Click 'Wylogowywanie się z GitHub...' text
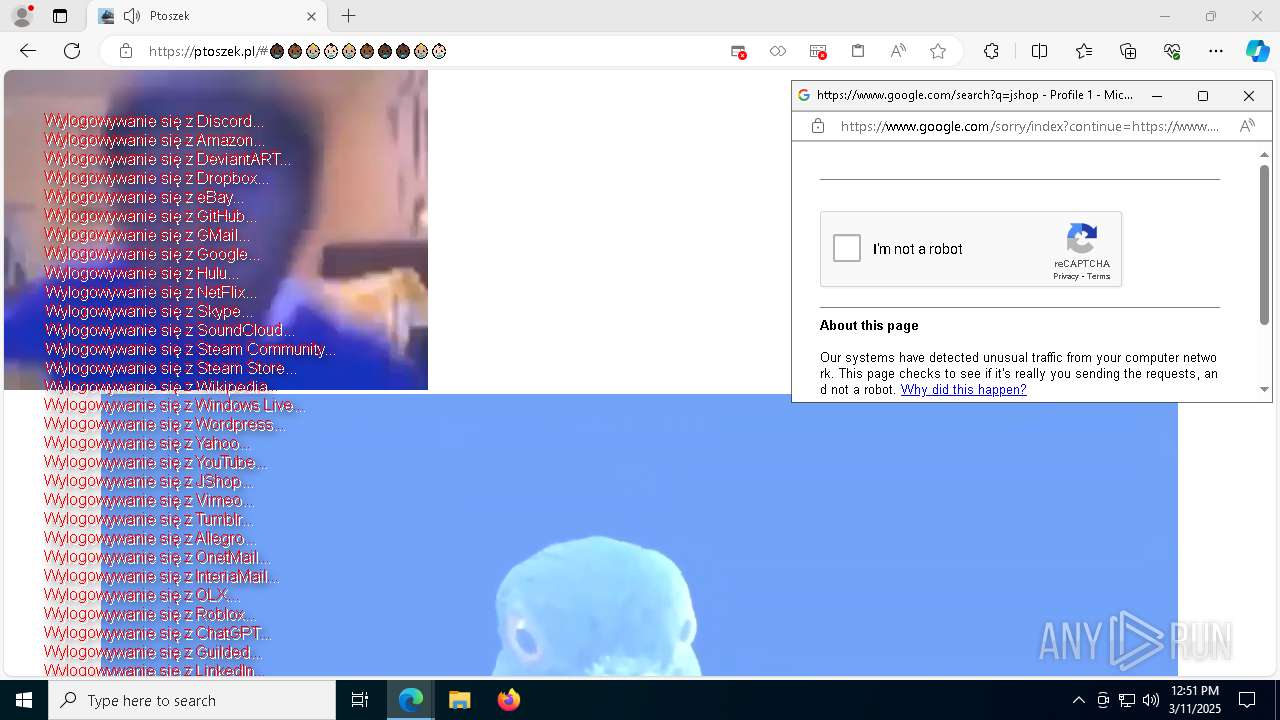Screen dimensions: 1280x720 pos(150,216)
